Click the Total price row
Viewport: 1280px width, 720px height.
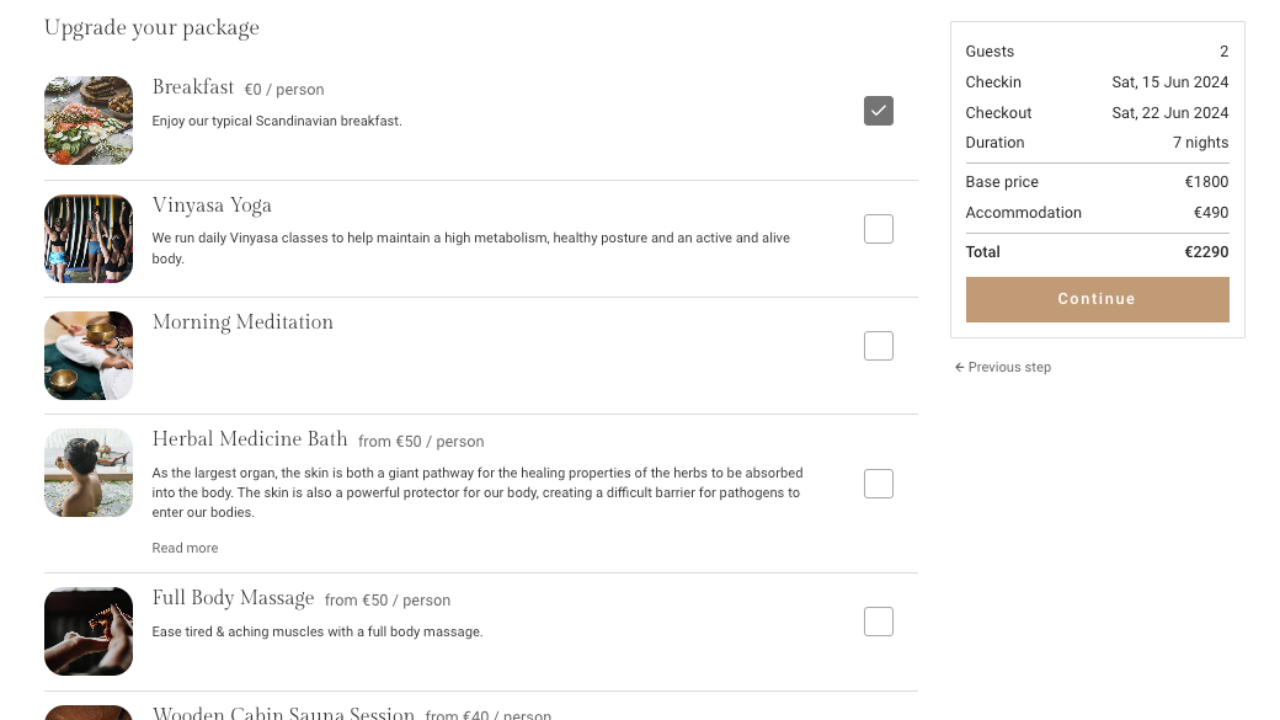click(x=1097, y=252)
